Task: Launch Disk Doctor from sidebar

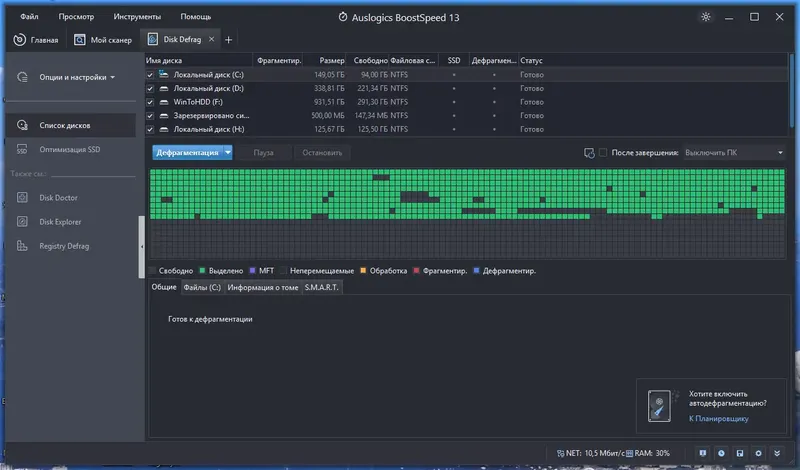Action: click(58, 197)
